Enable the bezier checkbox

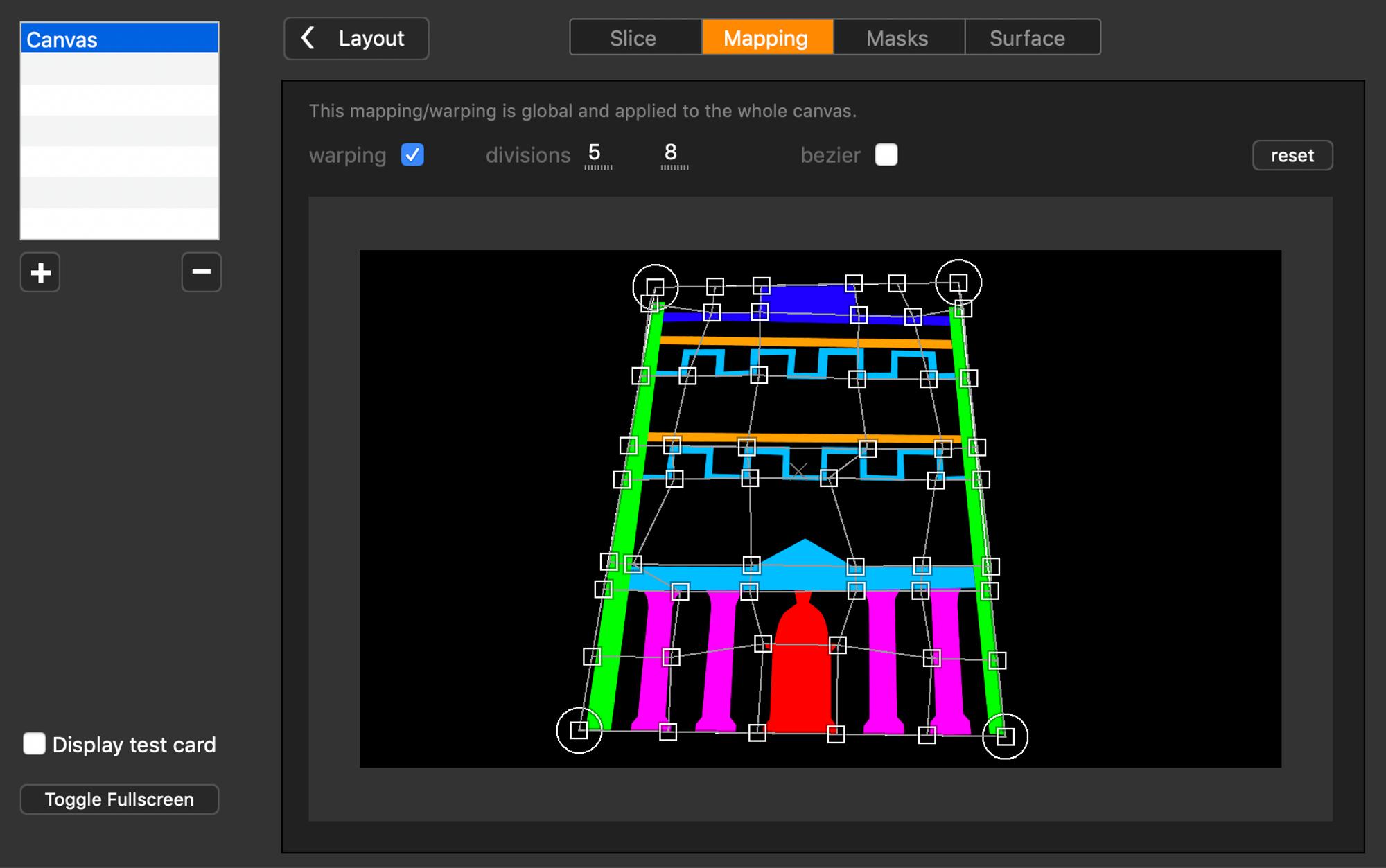(886, 154)
